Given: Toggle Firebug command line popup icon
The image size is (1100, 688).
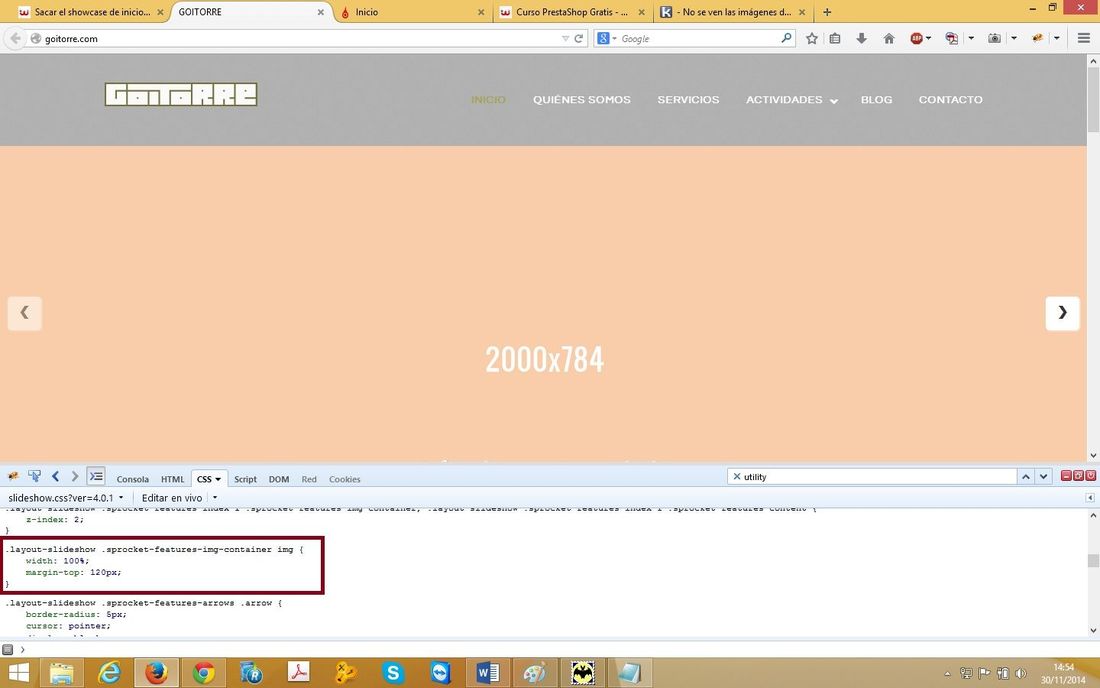Looking at the screenshot, I should pyautogui.click(x=96, y=476).
